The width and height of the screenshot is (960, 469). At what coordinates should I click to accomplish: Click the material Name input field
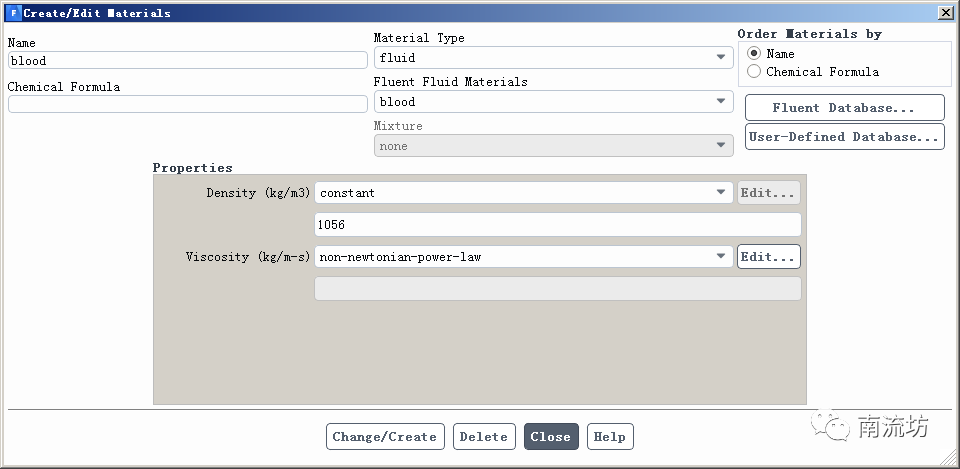pos(187,60)
